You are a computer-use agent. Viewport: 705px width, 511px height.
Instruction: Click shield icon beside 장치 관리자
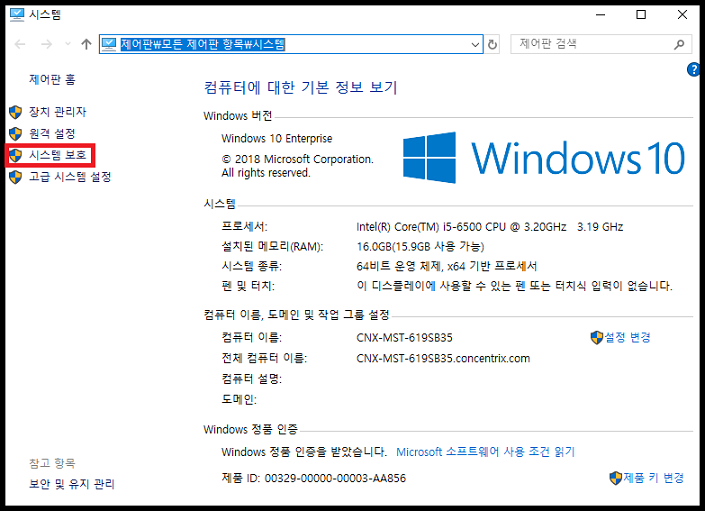pos(15,112)
